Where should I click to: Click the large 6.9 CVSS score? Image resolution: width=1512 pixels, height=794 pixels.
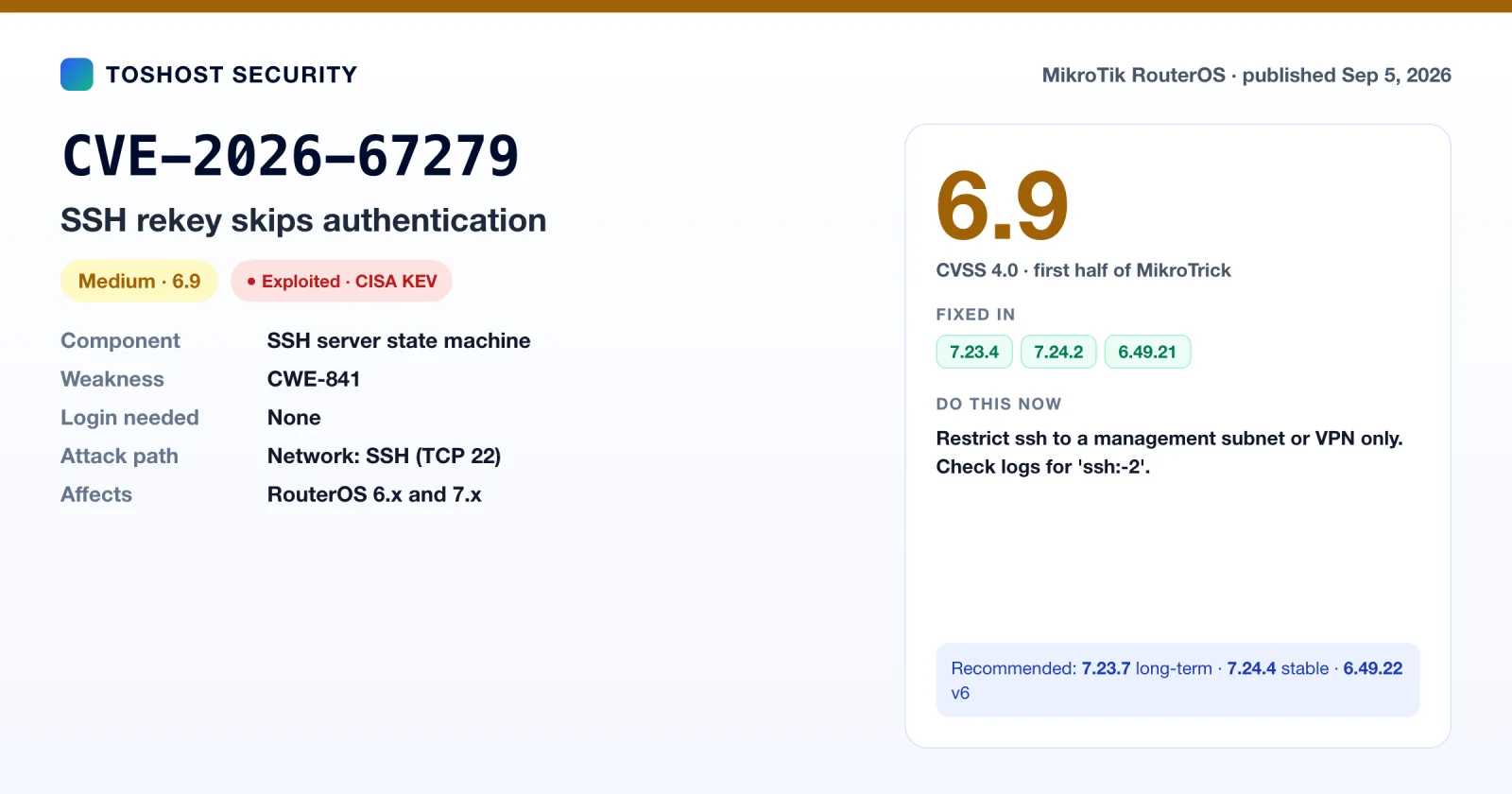1002,206
